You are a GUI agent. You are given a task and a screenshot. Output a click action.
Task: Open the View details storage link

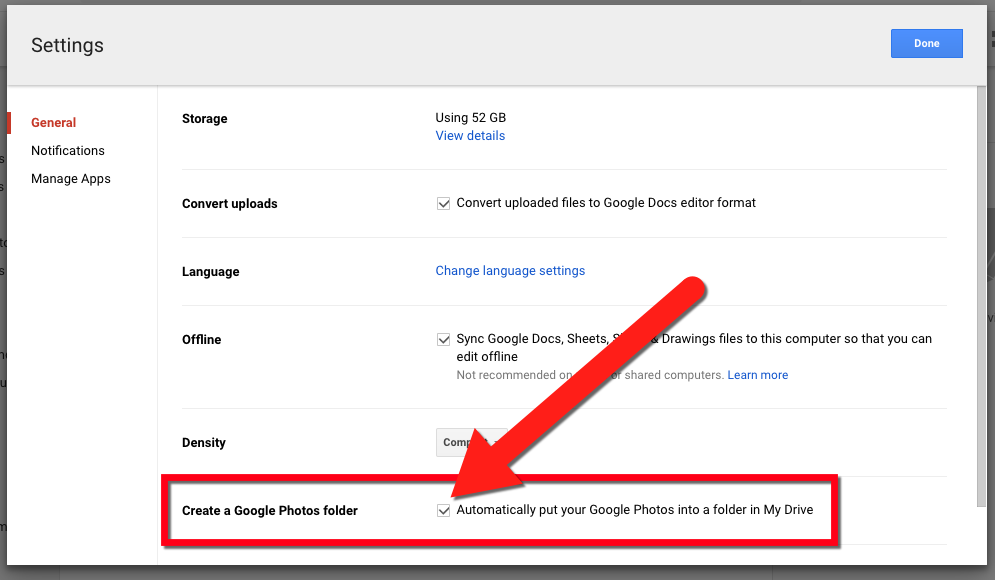tap(470, 135)
